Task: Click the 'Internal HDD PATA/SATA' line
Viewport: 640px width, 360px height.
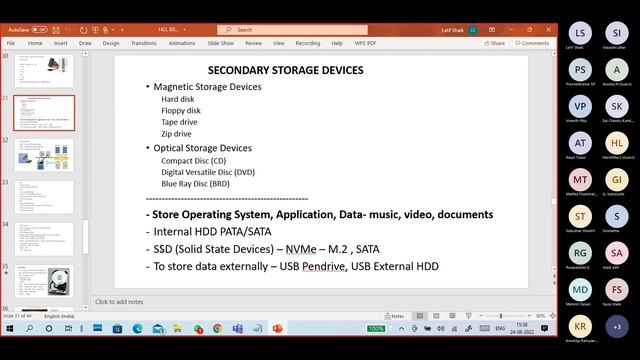Action: [212, 231]
